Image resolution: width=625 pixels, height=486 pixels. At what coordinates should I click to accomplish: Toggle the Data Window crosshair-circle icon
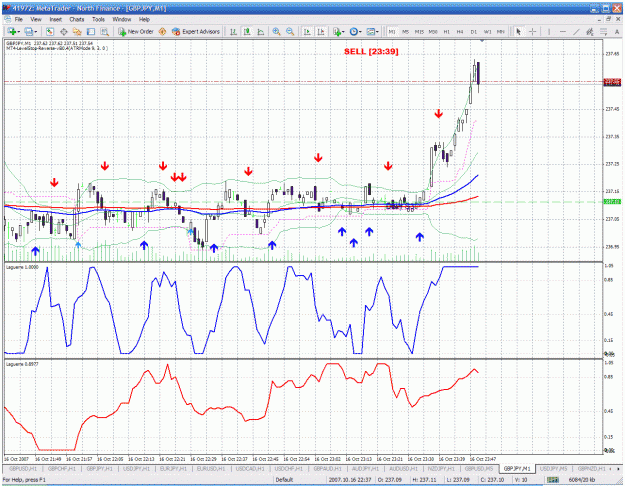click(x=63, y=31)
